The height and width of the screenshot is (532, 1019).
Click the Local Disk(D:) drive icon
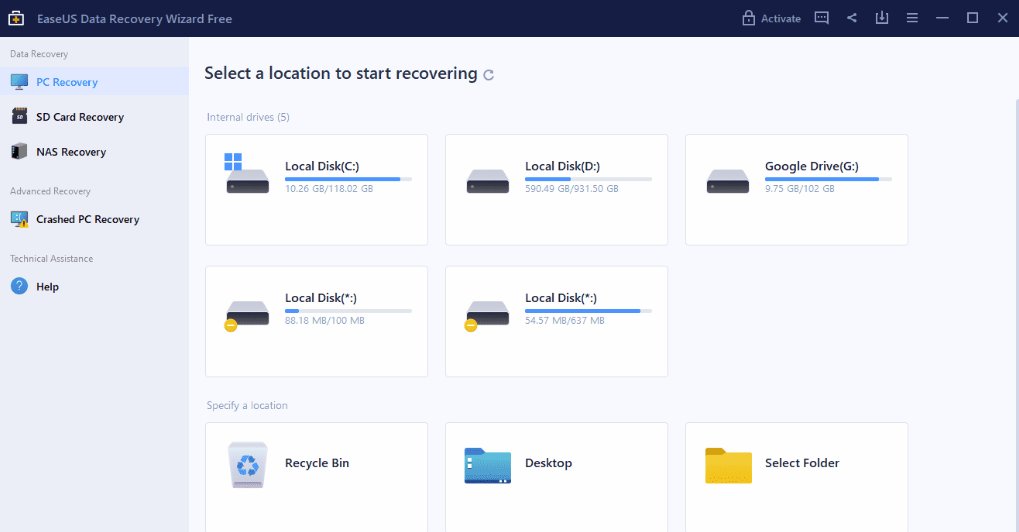pyautogui.click(x=487, y=181)
